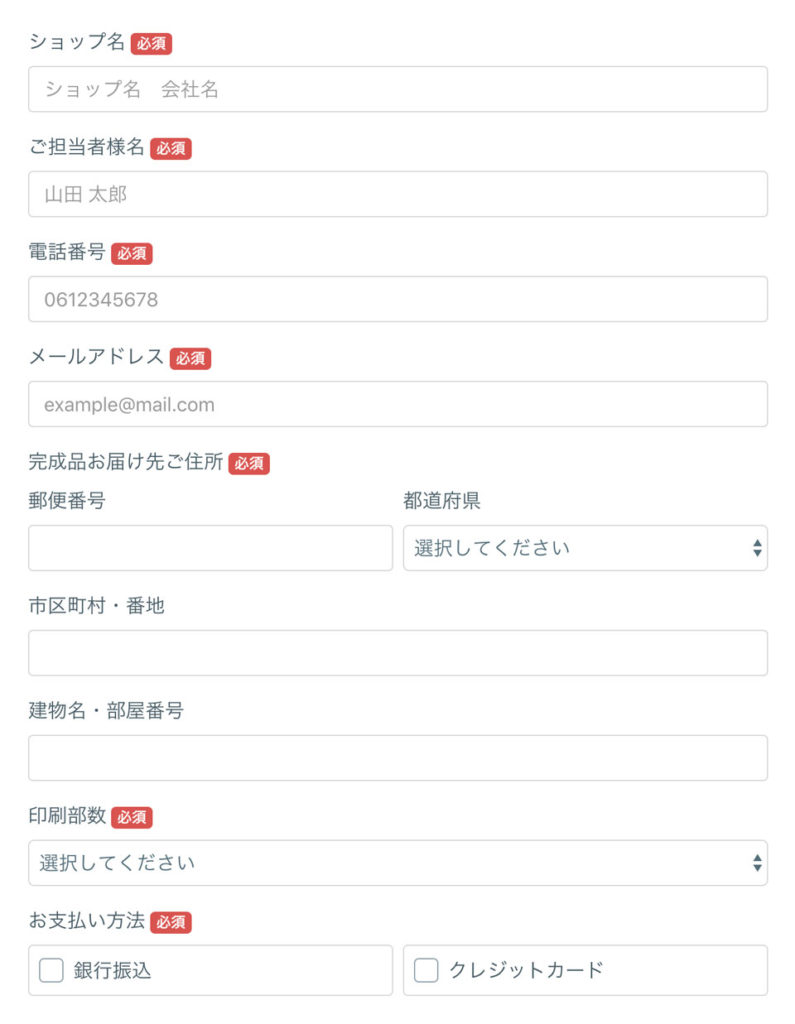Screen dimensions: 795x1024
Task: Focus the ご担当者様名 name field
Action: [x=397, y=194]
